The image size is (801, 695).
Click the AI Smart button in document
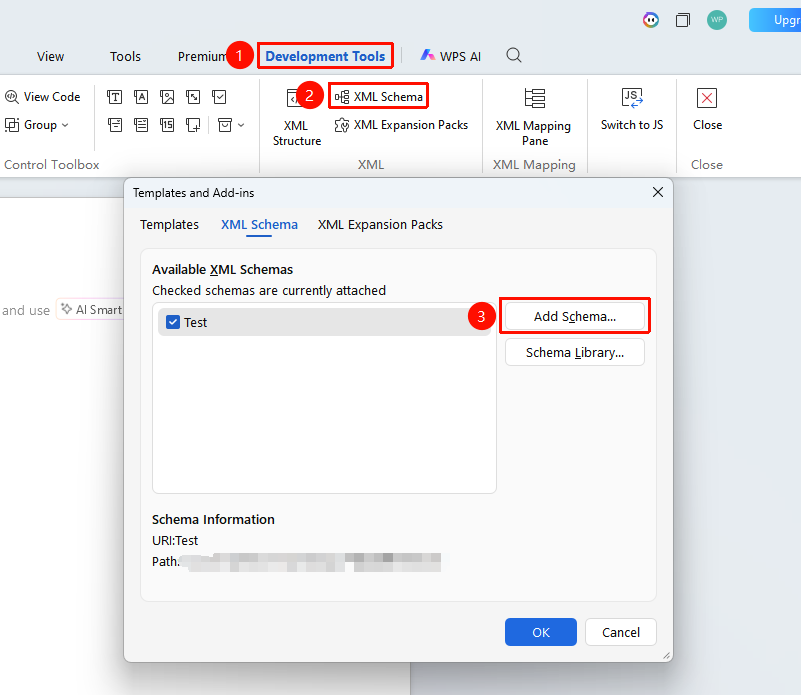90,310
